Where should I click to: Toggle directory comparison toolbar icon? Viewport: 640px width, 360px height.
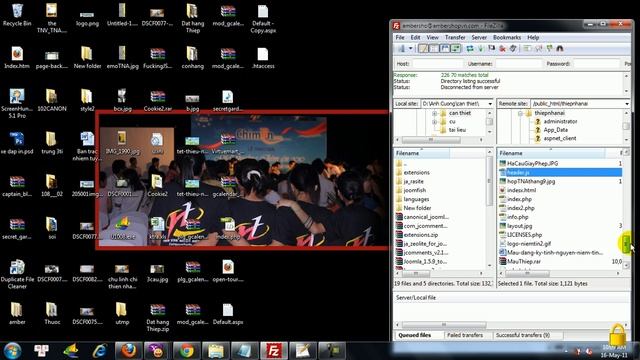click(539, 49)
